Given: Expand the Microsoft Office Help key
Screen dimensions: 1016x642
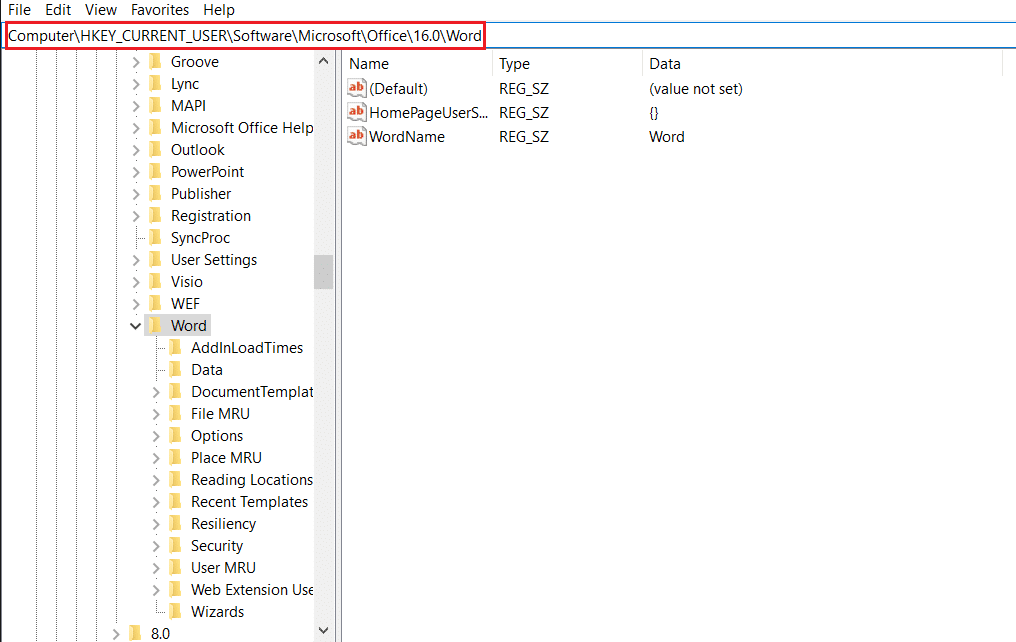Looking at the screenshot, I should (x=135, y=128).
